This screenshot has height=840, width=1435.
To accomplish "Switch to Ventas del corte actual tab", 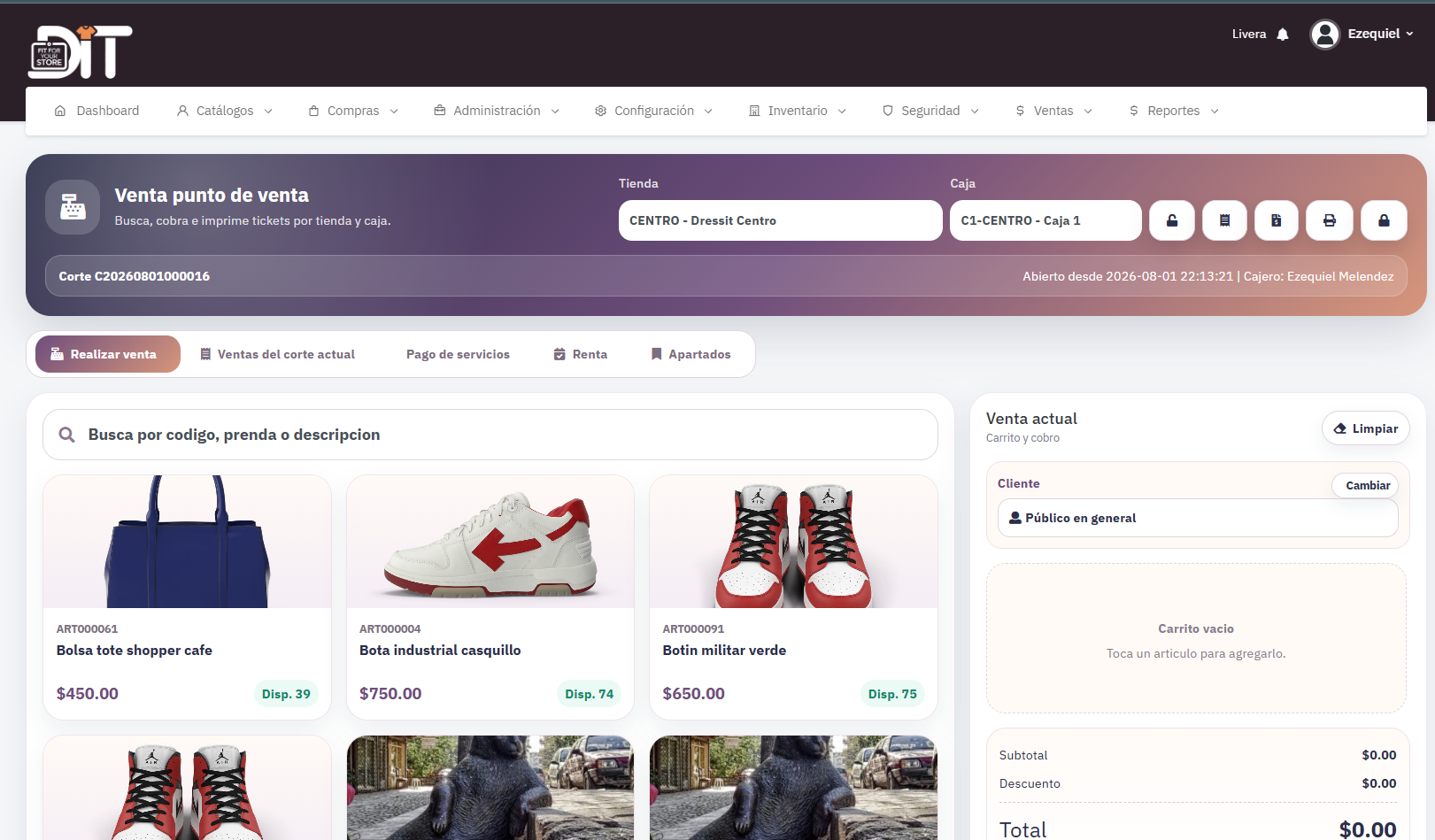I will [x=277, y=354].
